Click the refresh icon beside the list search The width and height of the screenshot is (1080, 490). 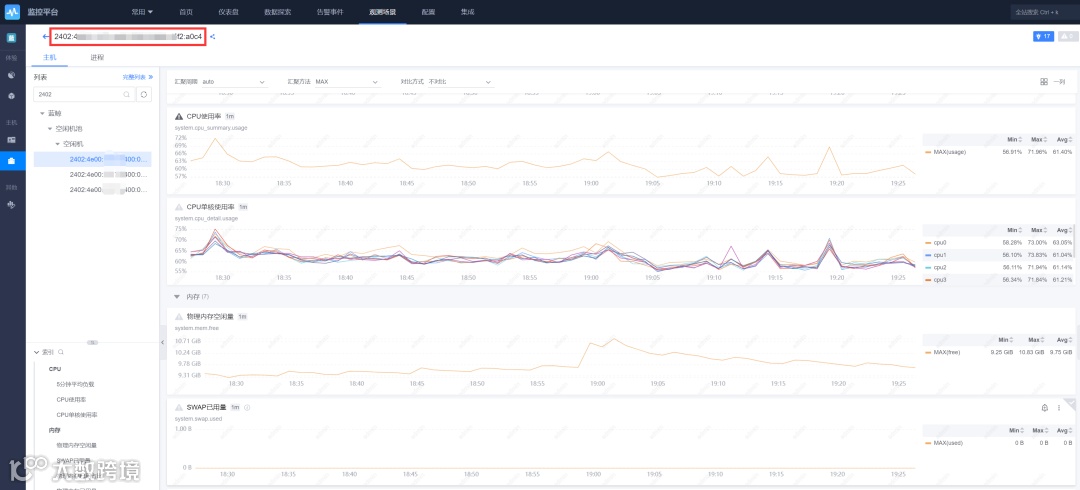[144, 94]
